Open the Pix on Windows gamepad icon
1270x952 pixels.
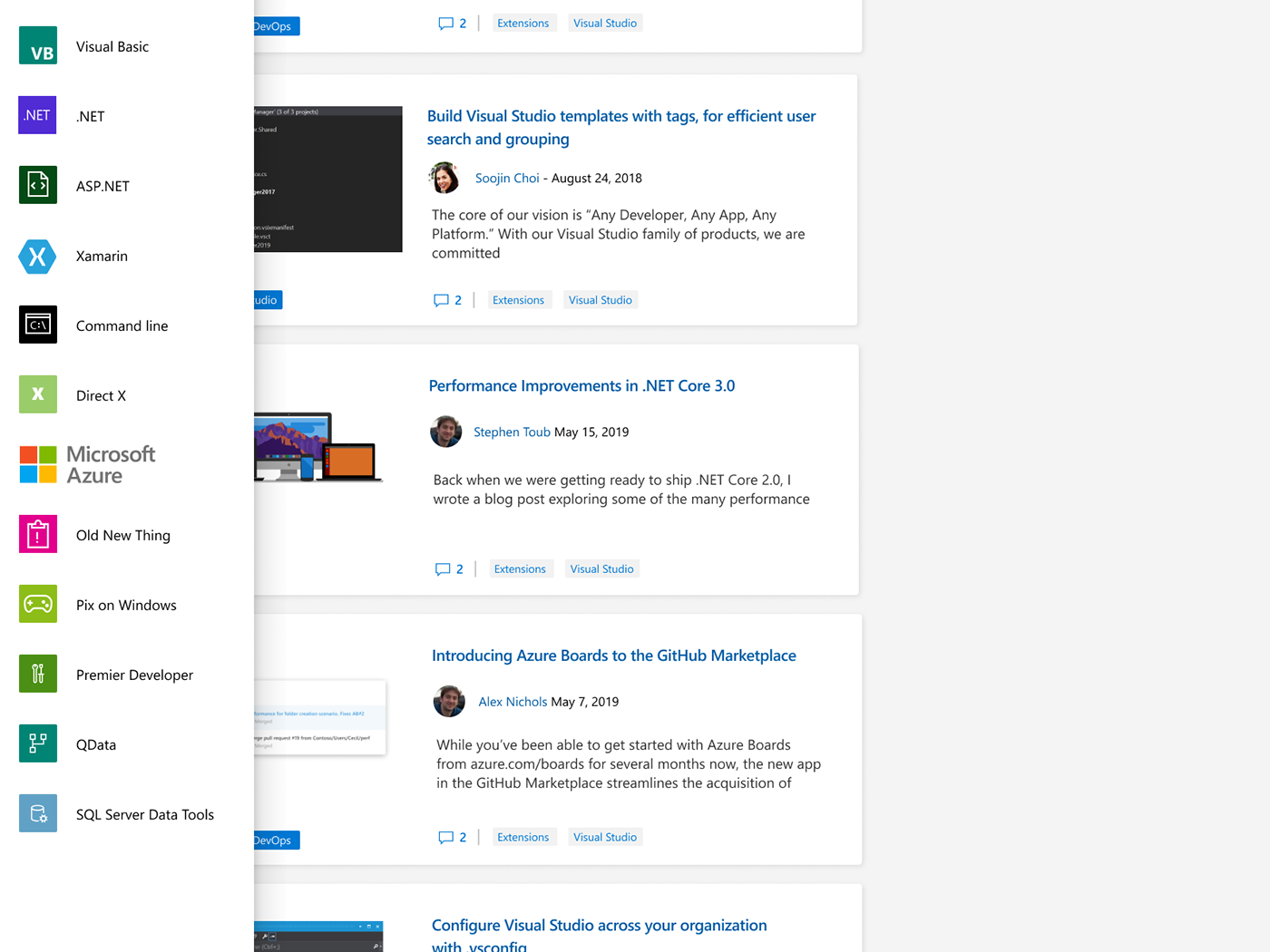pos(38,605)
